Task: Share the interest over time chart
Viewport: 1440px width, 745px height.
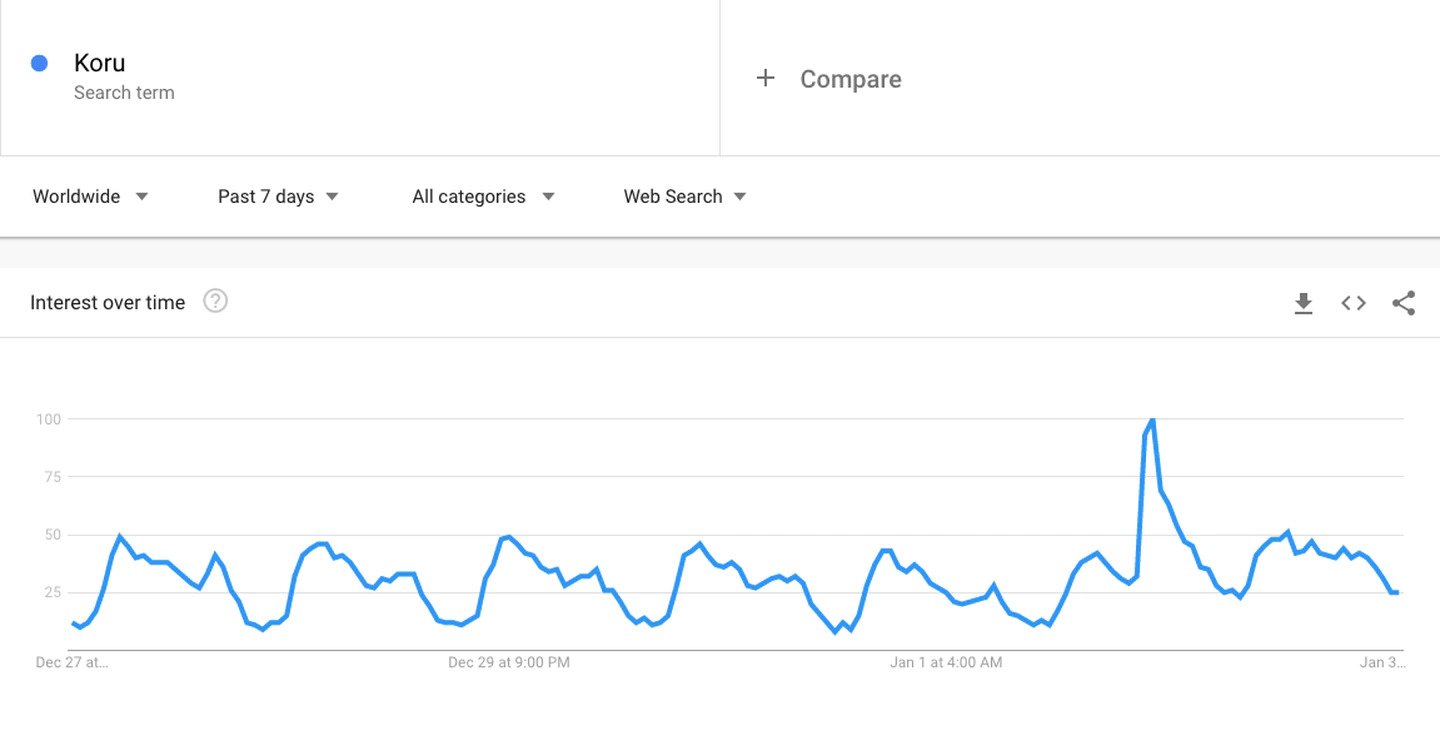Action: click(x=1404, y=303)
